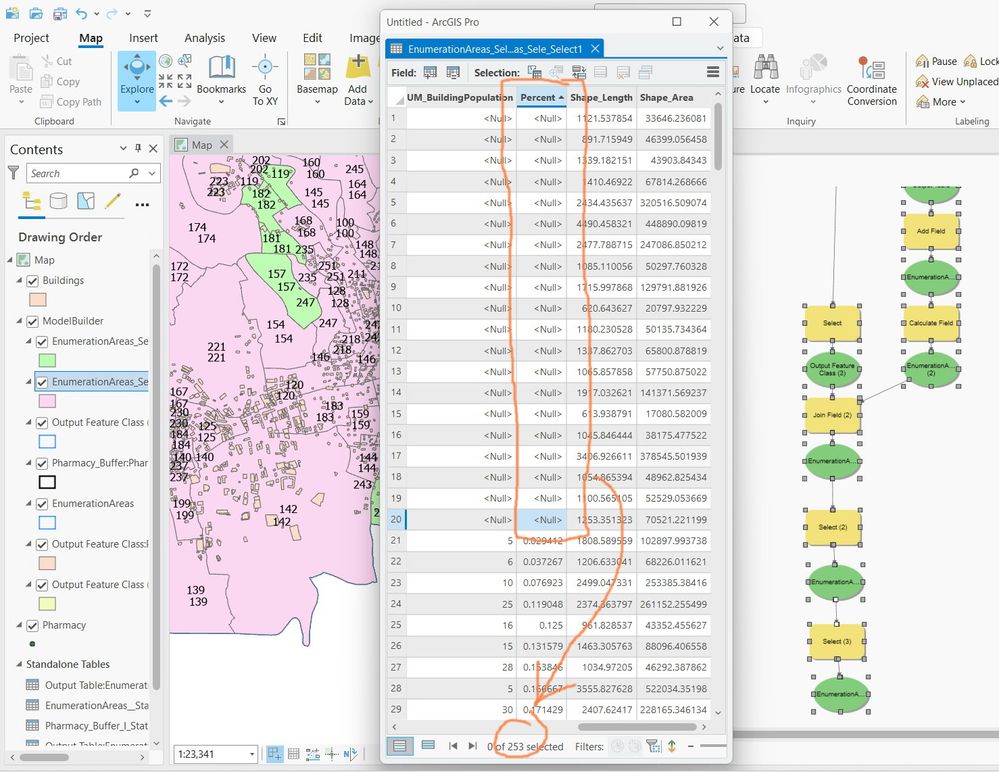Expand the Basemap gallery dropdown
Image resolution: width=999 pixels, height=772 pixels.
click(317, 102)
